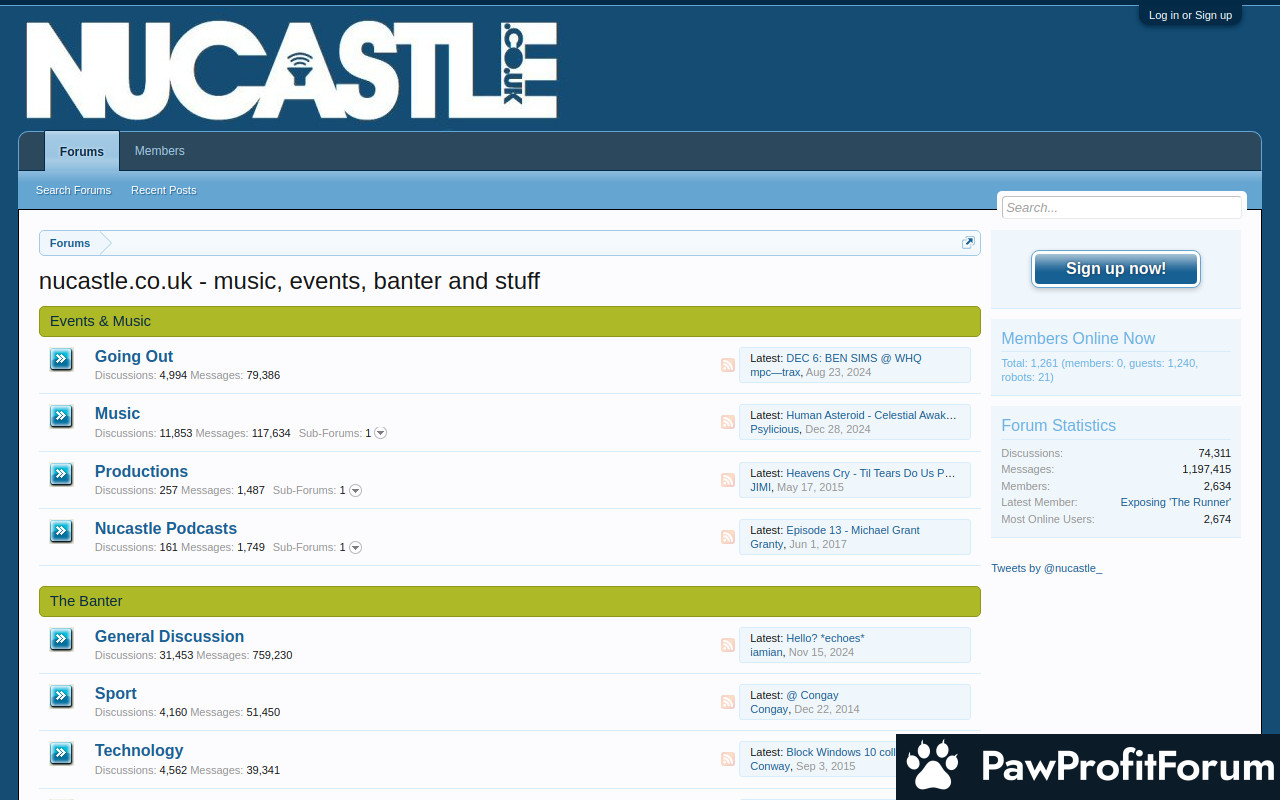Click RSS icon next to General Discussion
This screenshot has width=1280, height=800.
(x=728, y=645)
